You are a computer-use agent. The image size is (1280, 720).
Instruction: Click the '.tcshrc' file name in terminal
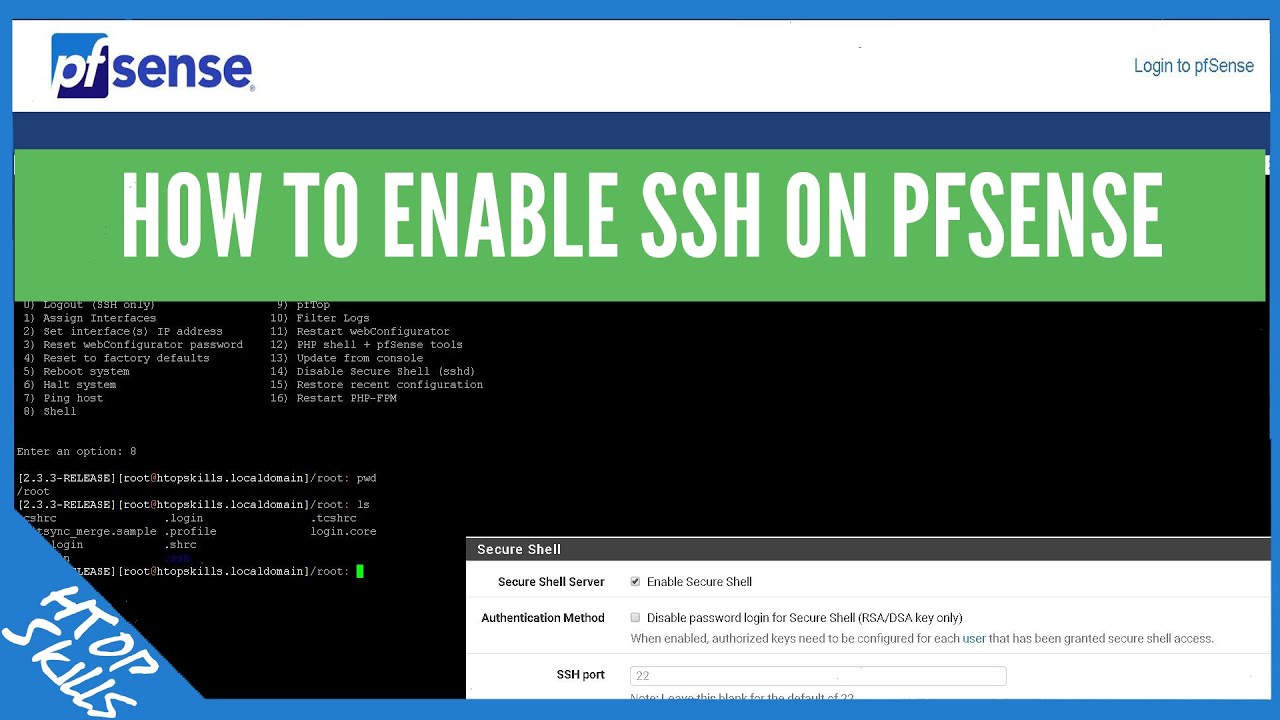click(333, 518)
